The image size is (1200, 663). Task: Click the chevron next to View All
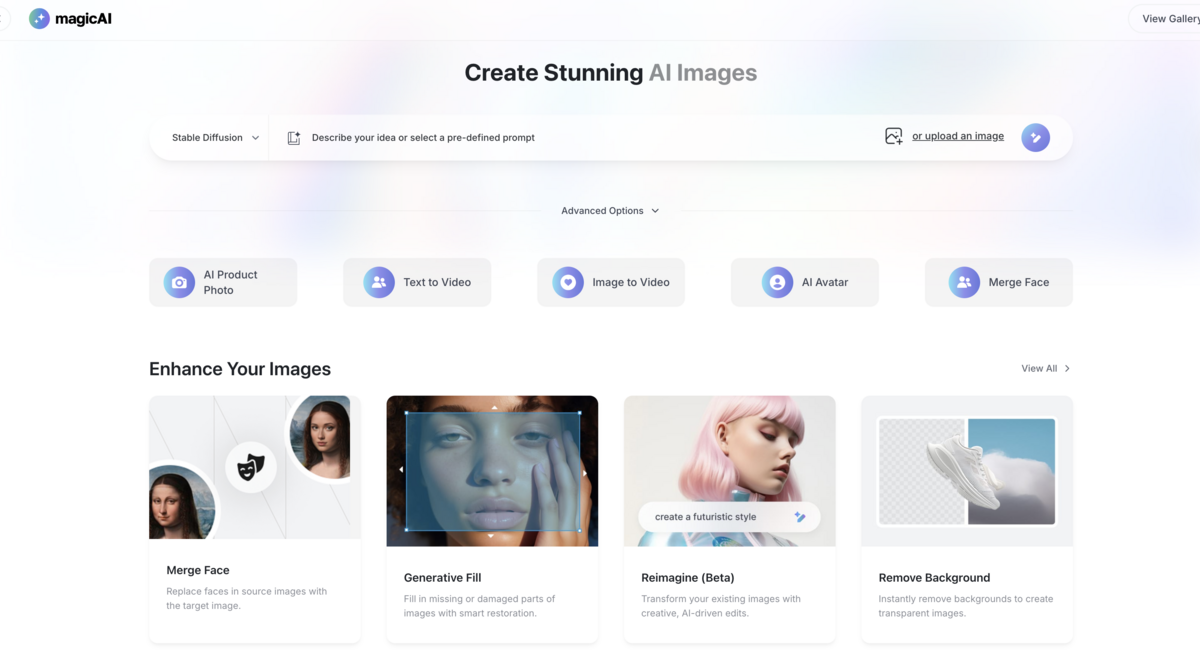1067,369
